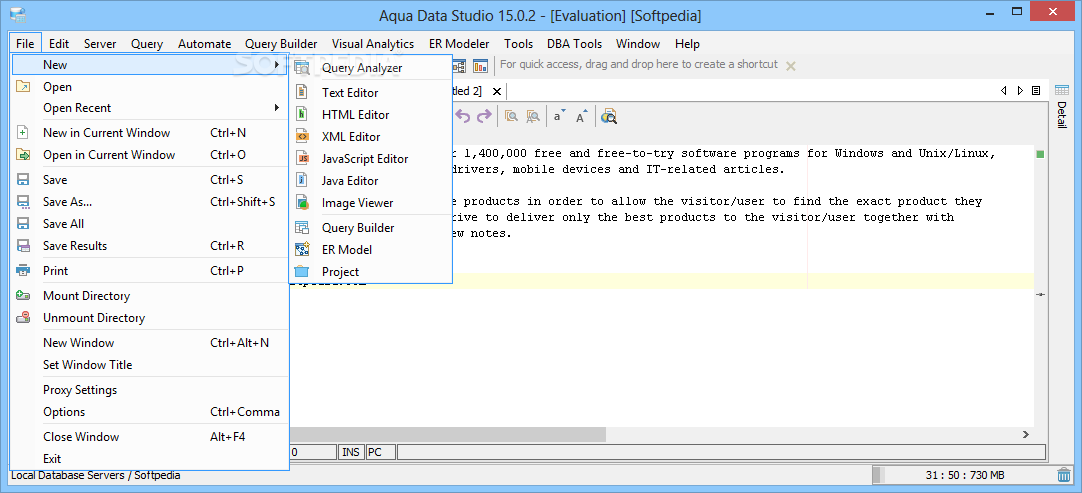Open the DBA Tools menu

574,44
